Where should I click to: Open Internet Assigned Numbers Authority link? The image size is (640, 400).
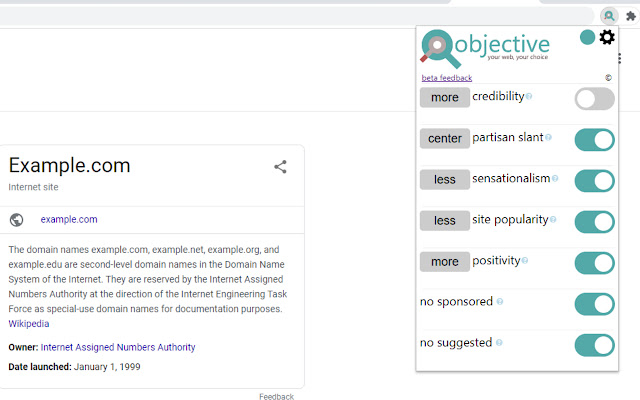[x=118, y=347]
